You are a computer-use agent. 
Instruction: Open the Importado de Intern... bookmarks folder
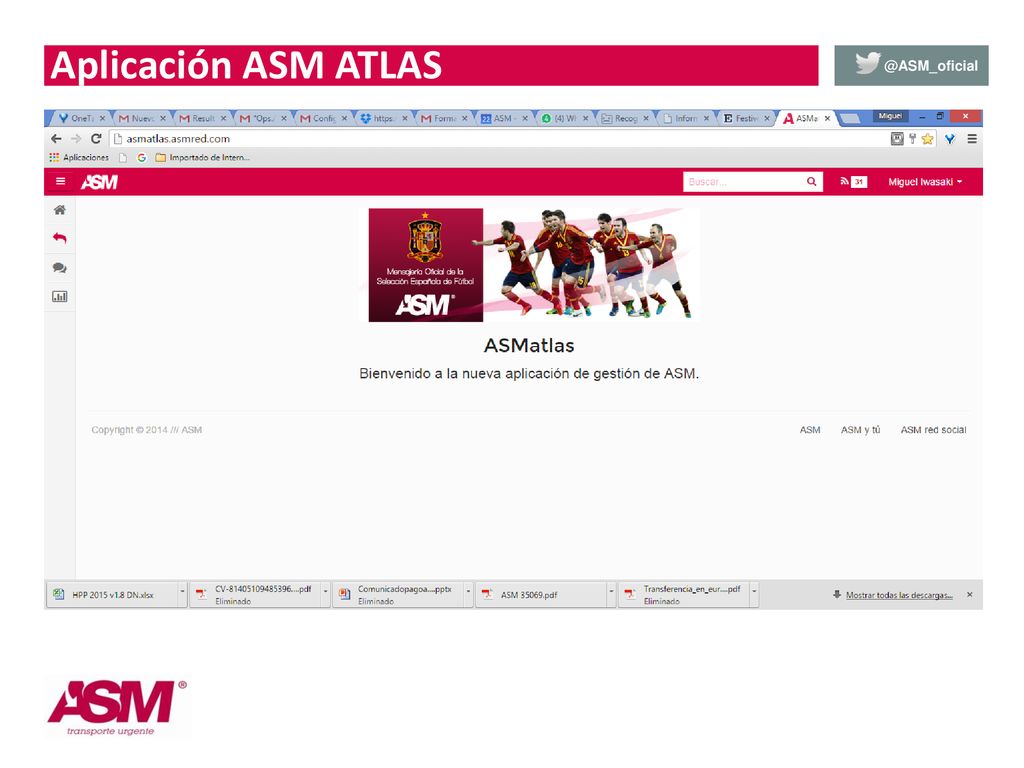pos(202,157)
